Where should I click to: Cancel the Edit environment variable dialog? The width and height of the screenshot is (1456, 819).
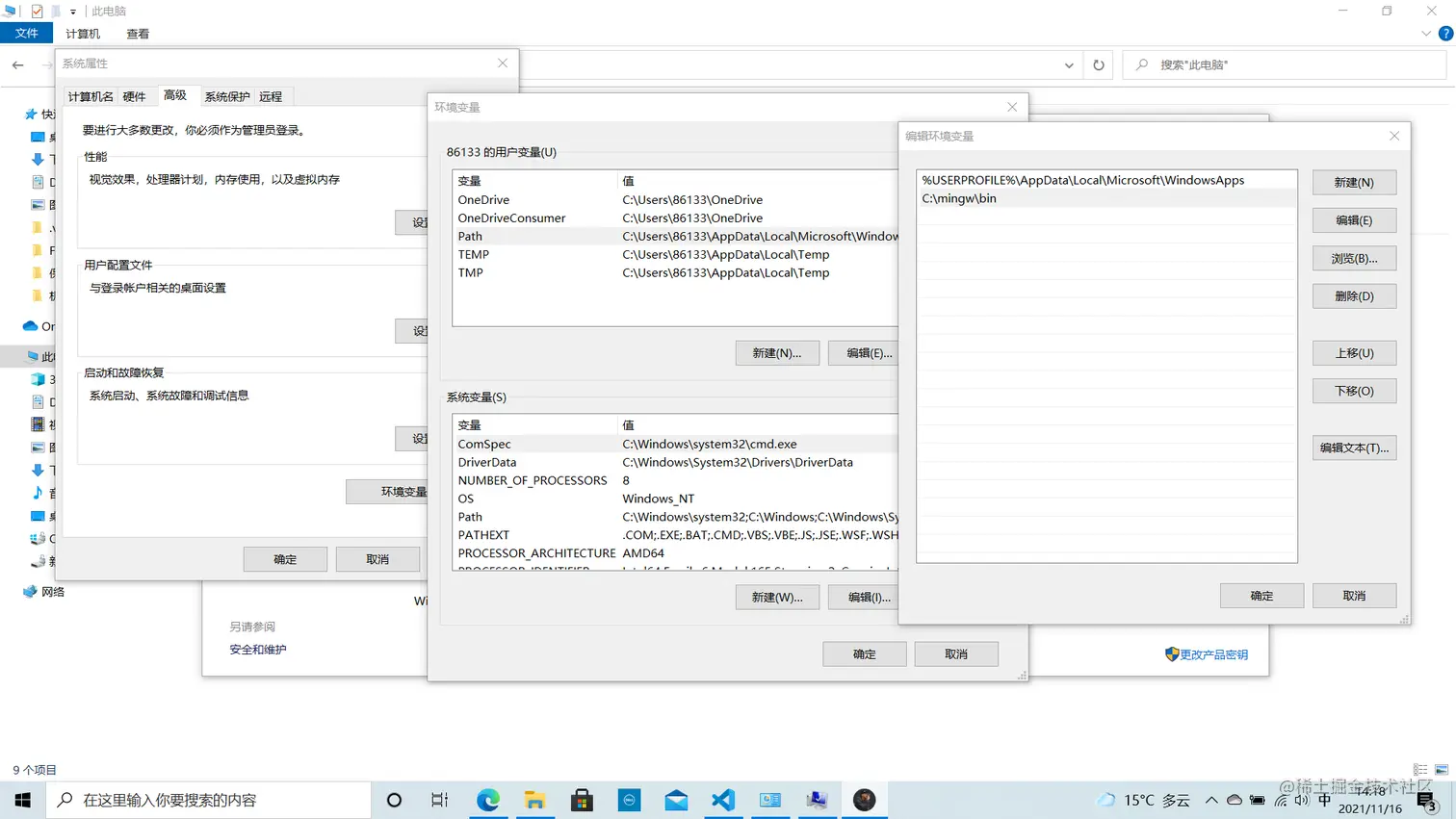(x=1354, y=596)
